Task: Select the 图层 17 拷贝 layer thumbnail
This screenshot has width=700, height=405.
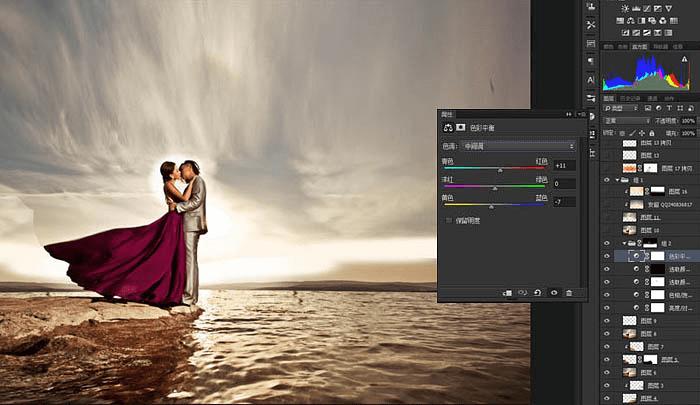Action: [629, 168]
